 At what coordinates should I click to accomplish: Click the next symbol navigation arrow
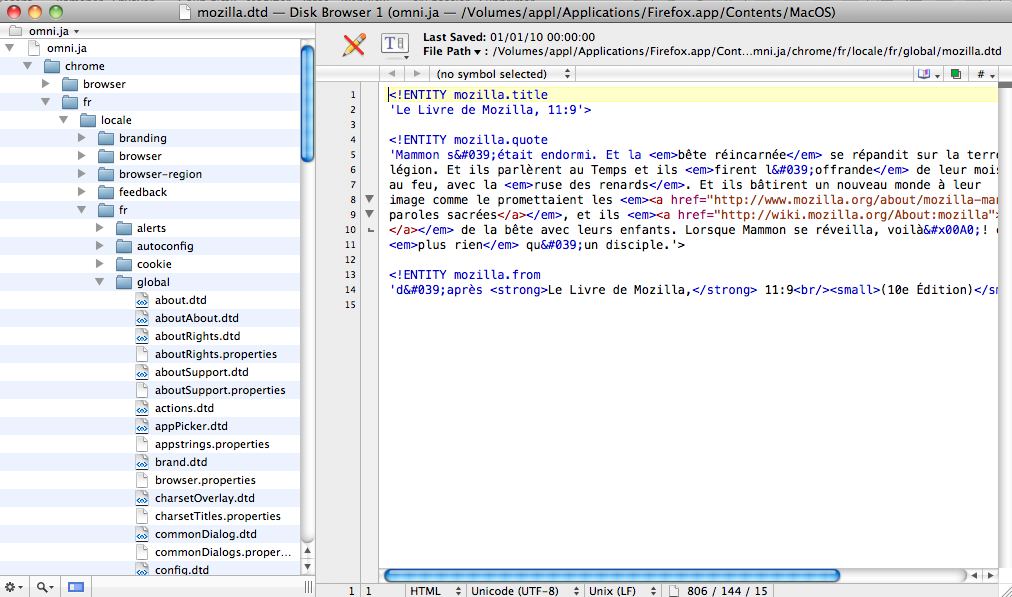tap(417, 74)
